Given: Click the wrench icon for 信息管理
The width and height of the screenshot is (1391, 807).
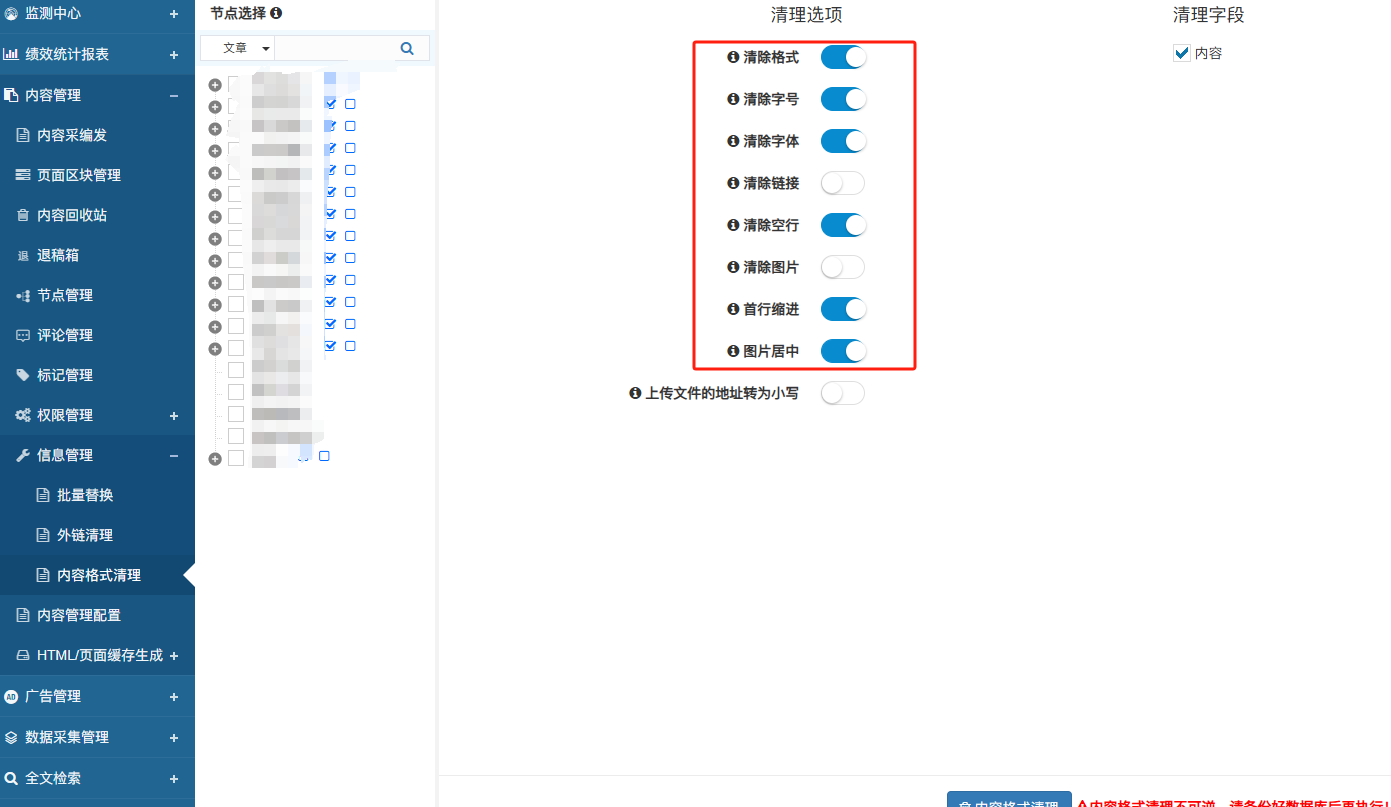Looking at the screenshot, I should (x=24, y=455).
